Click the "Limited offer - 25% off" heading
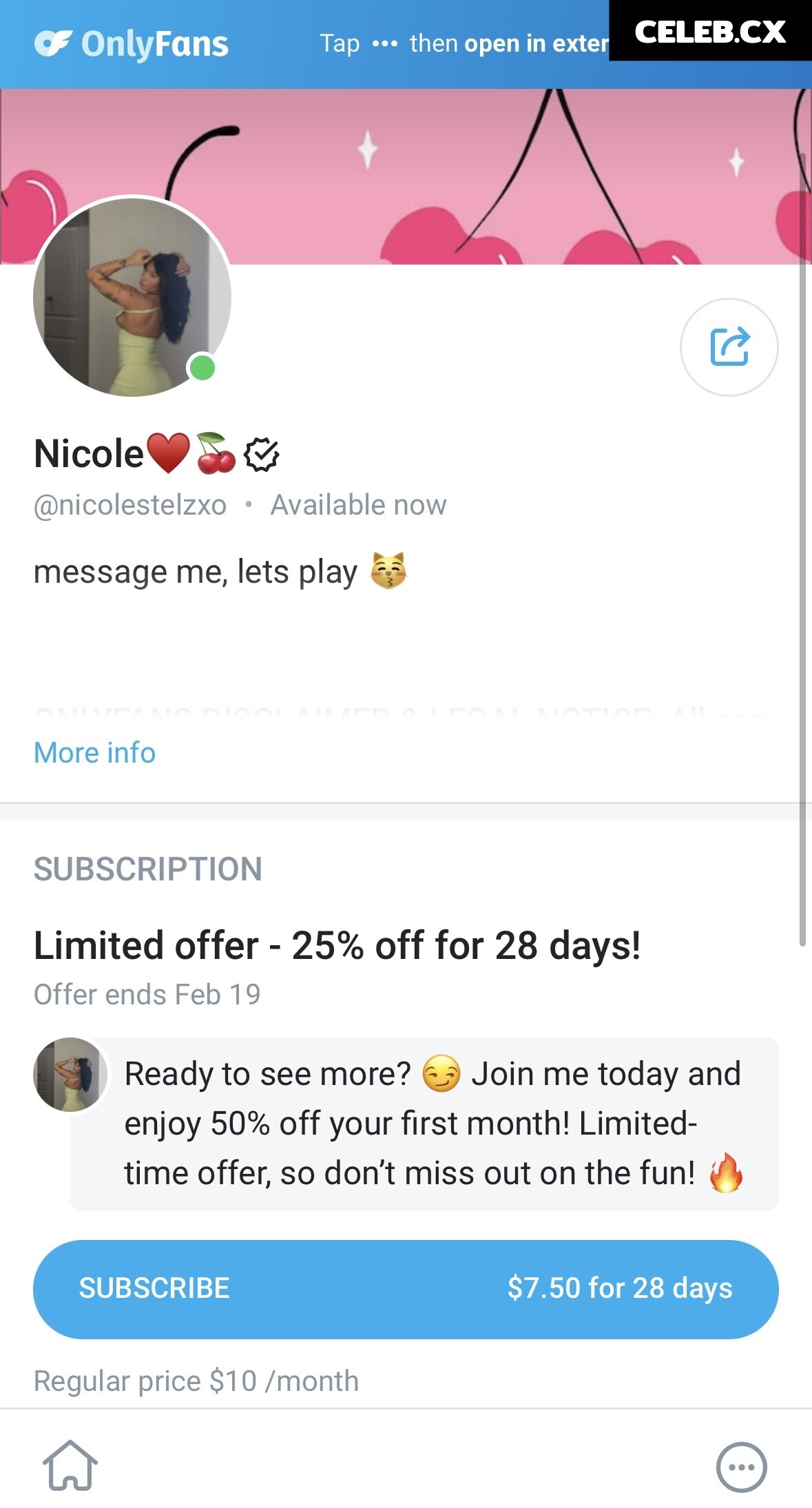The image size is (812, 1508). (x=337, y=945)
